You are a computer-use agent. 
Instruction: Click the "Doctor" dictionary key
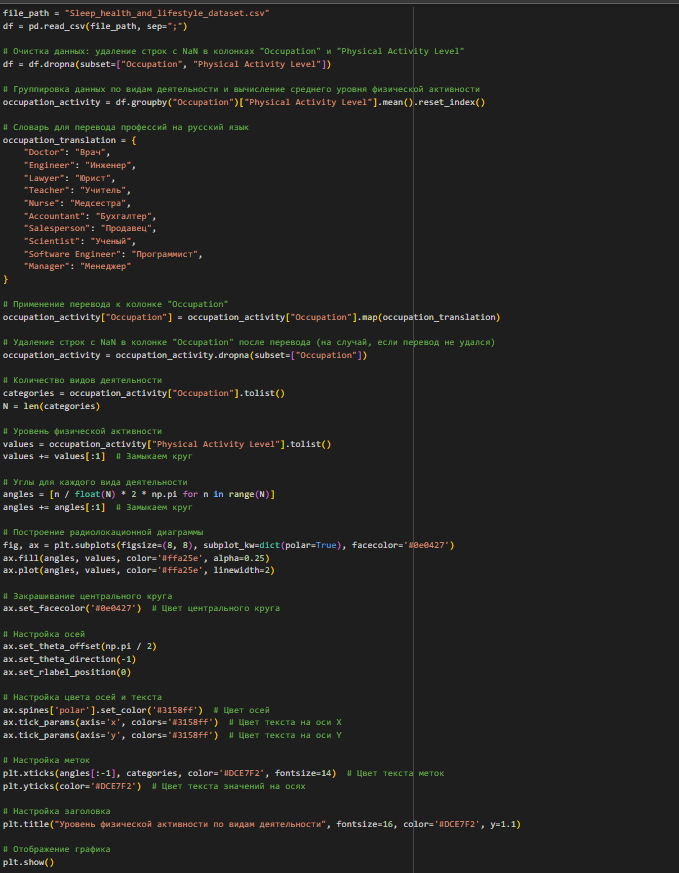[x=47, y=153]
